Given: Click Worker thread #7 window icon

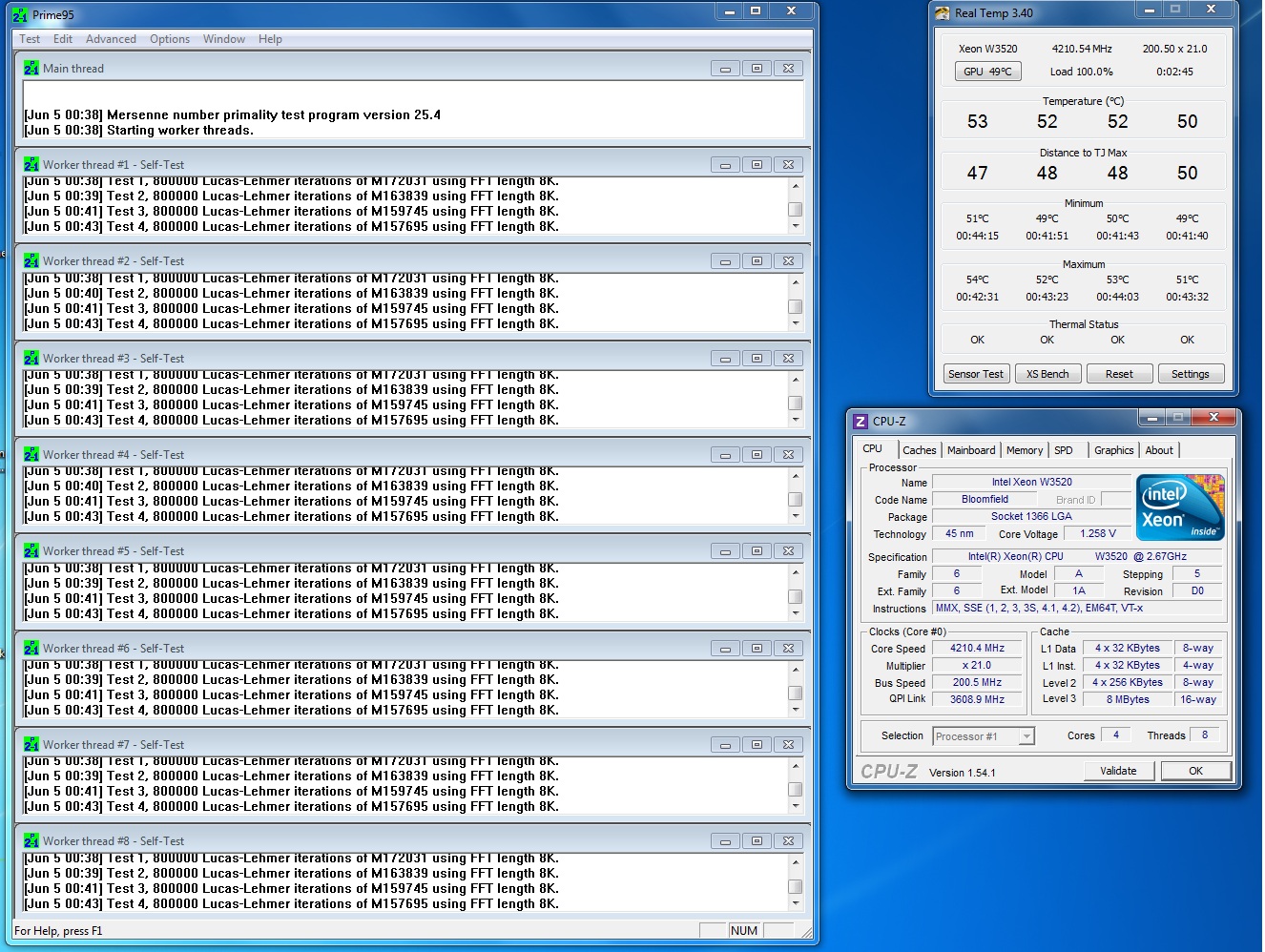Looking at the screenshot, I should pyautogui.click(x=31, y=744).
